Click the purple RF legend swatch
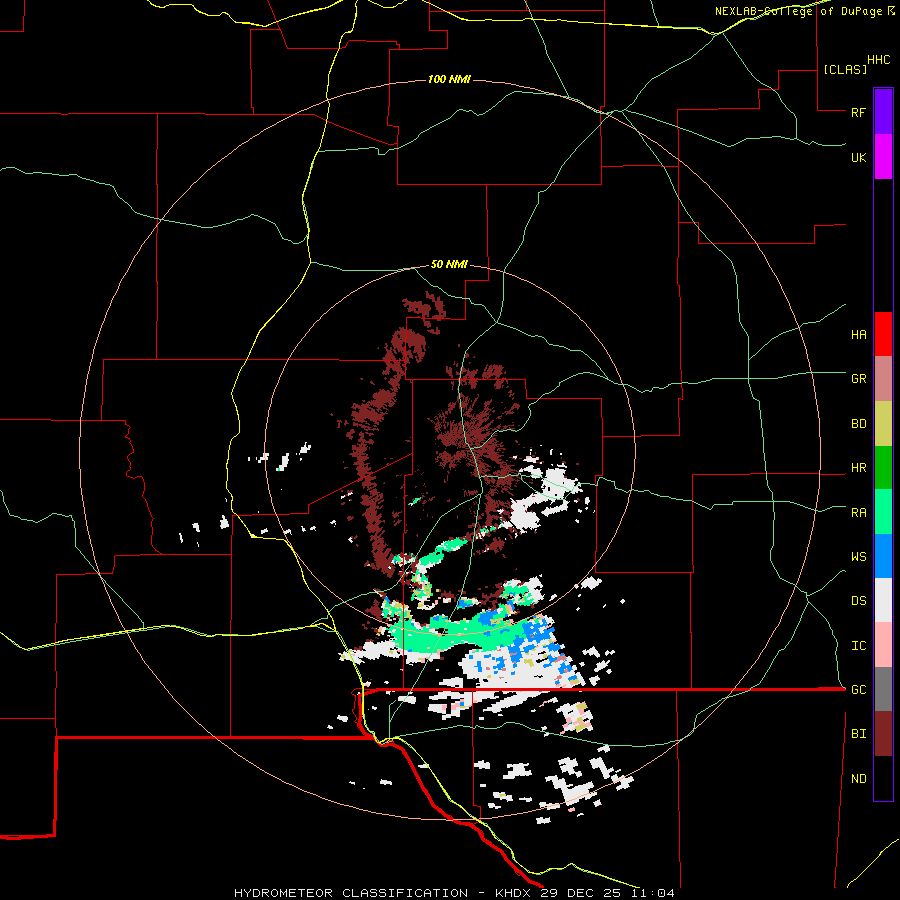 pyautogui.click(x=883, y=112)
